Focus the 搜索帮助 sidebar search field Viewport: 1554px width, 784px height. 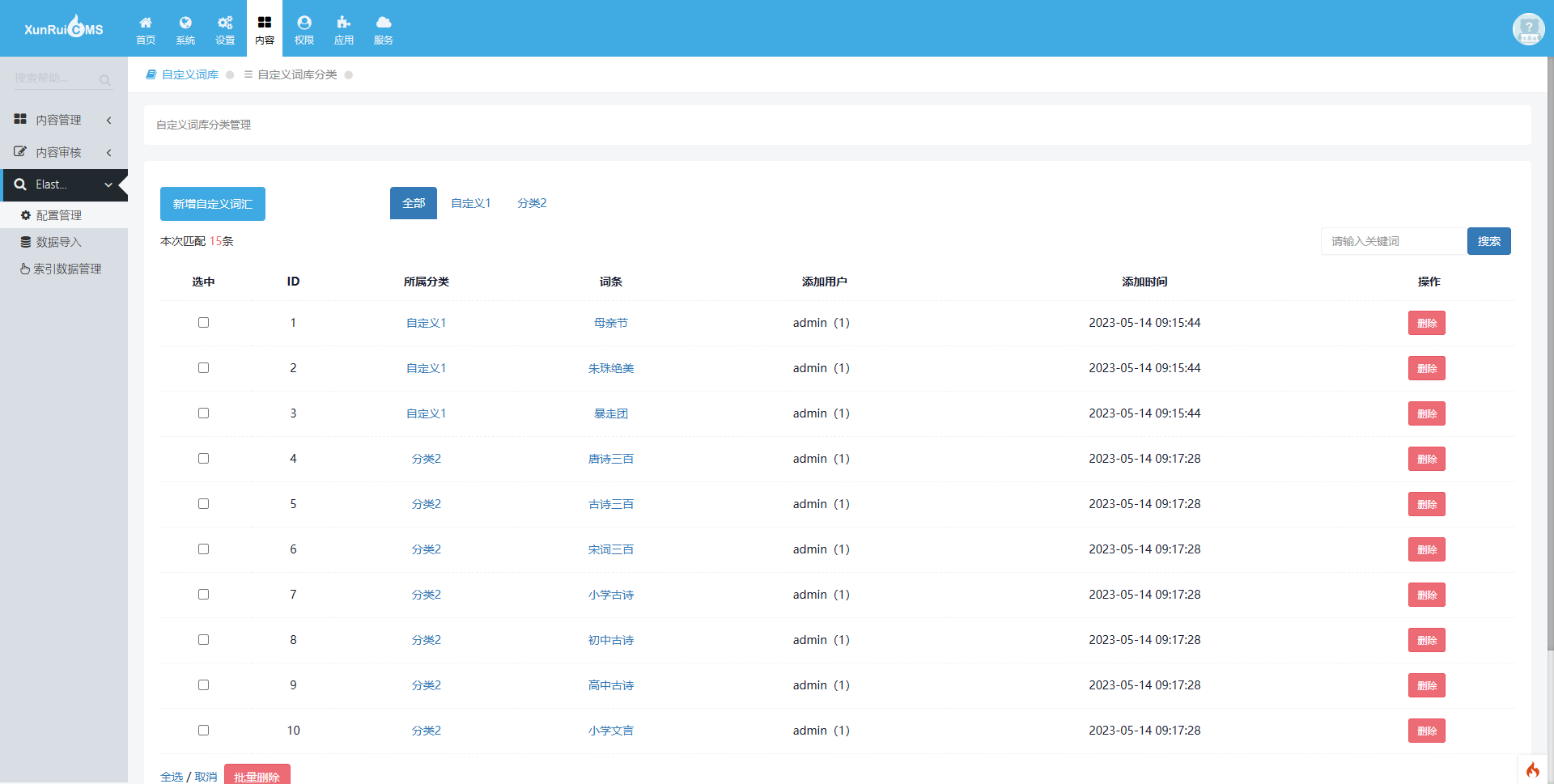(x=55, y=78)
